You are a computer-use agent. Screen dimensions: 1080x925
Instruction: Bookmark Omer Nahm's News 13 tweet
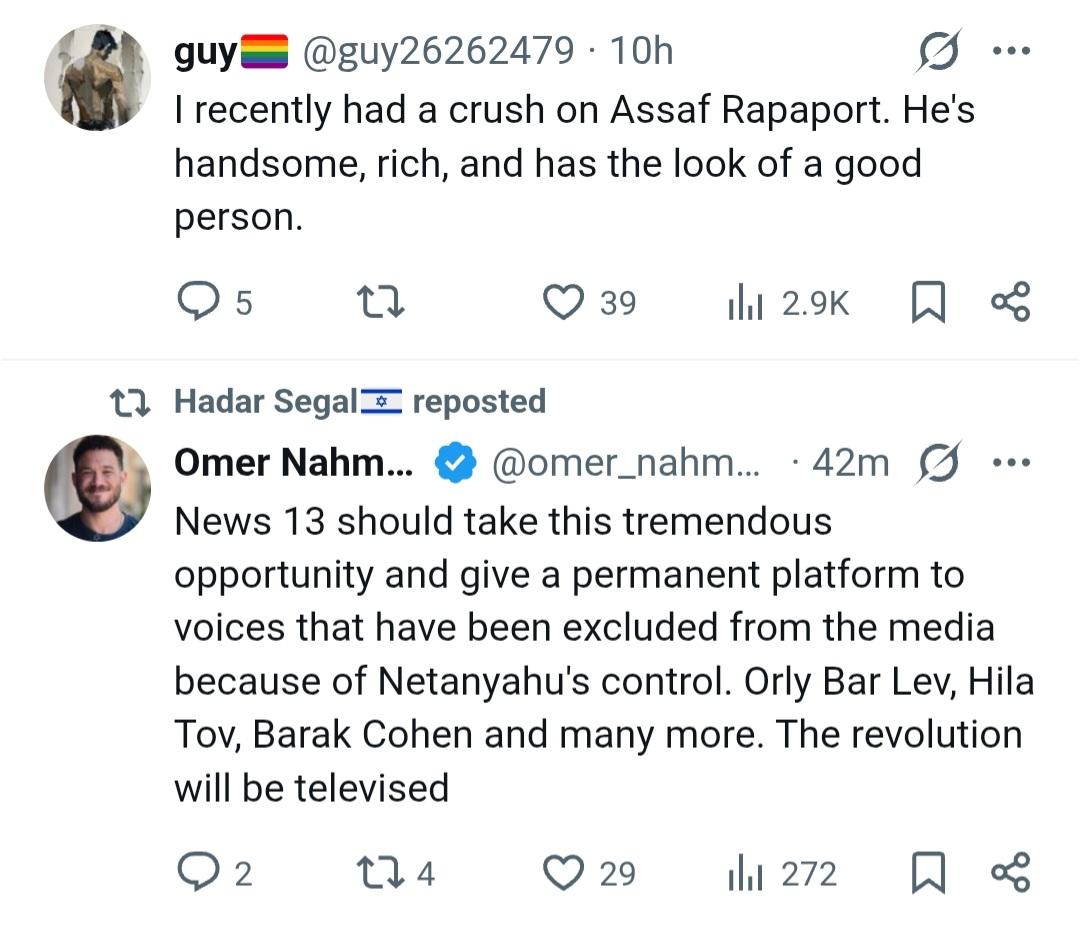coord(928,873)
